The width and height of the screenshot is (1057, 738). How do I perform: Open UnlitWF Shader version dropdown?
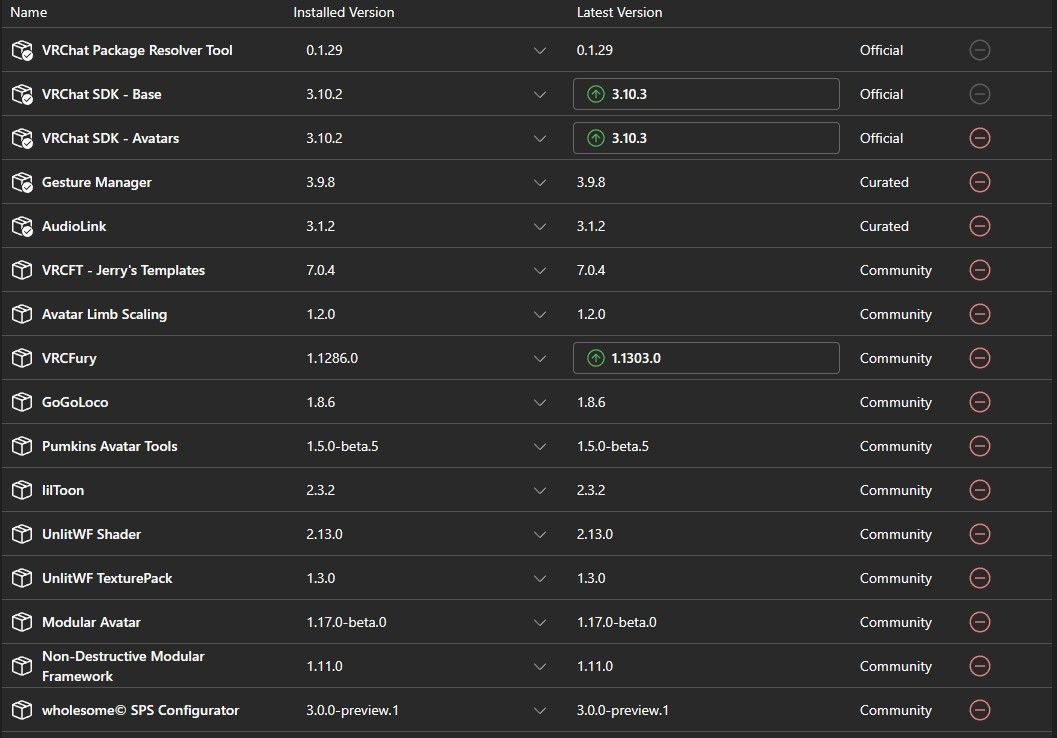pyautogui.click(x=540, y=534)
